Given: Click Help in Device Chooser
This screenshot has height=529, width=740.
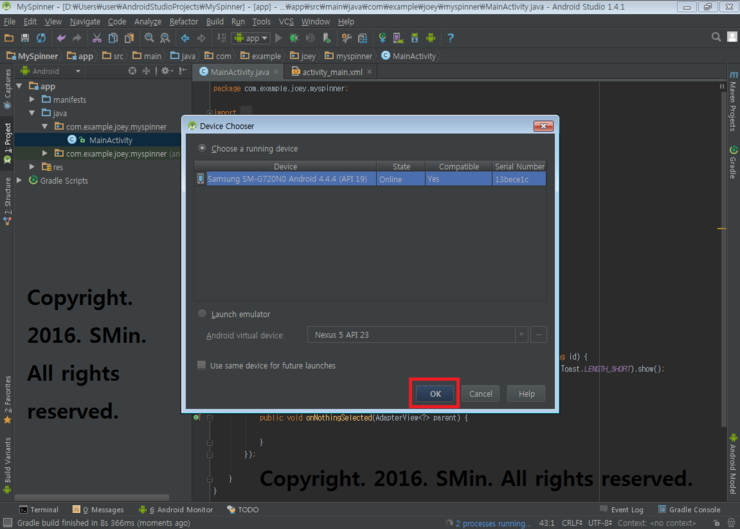Looking at the screenshot, I should point(526,394).
